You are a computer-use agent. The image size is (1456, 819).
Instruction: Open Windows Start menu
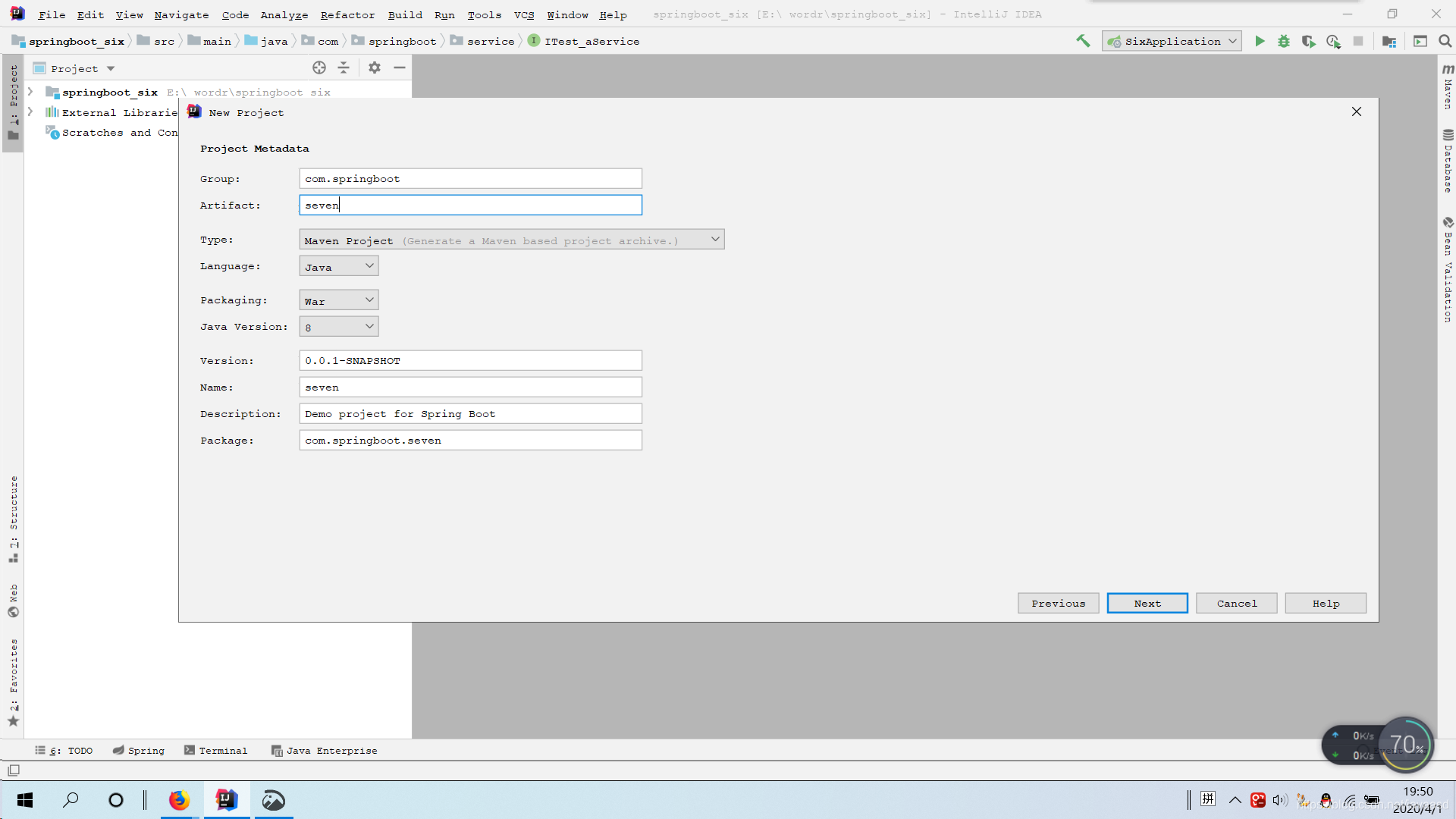[x=24, y=800]
